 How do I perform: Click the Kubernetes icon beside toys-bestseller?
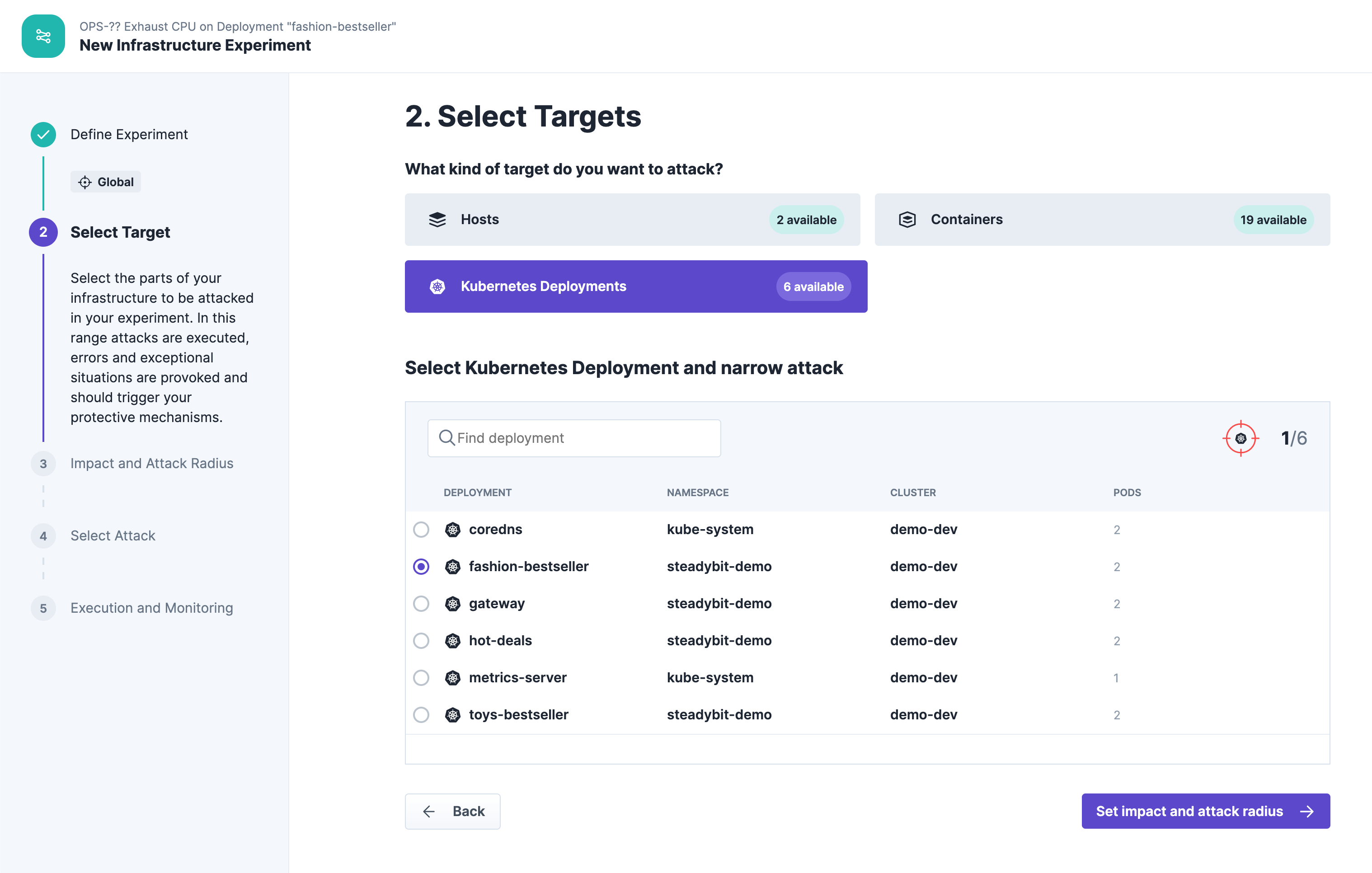tap(452, 714)
